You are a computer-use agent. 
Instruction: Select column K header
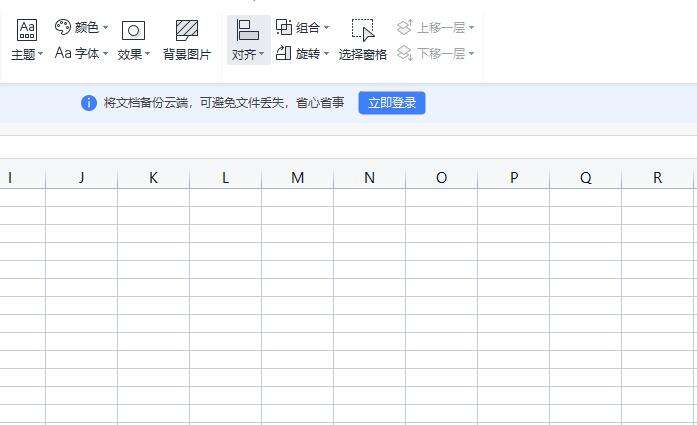[153, 178]
